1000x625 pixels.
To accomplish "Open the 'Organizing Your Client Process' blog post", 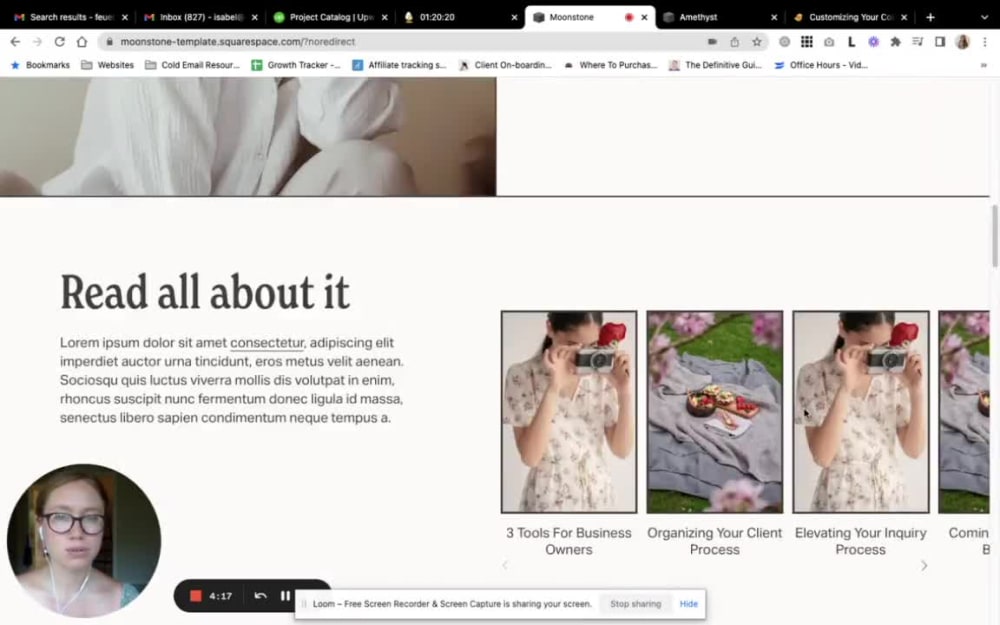I will point(714,411).
